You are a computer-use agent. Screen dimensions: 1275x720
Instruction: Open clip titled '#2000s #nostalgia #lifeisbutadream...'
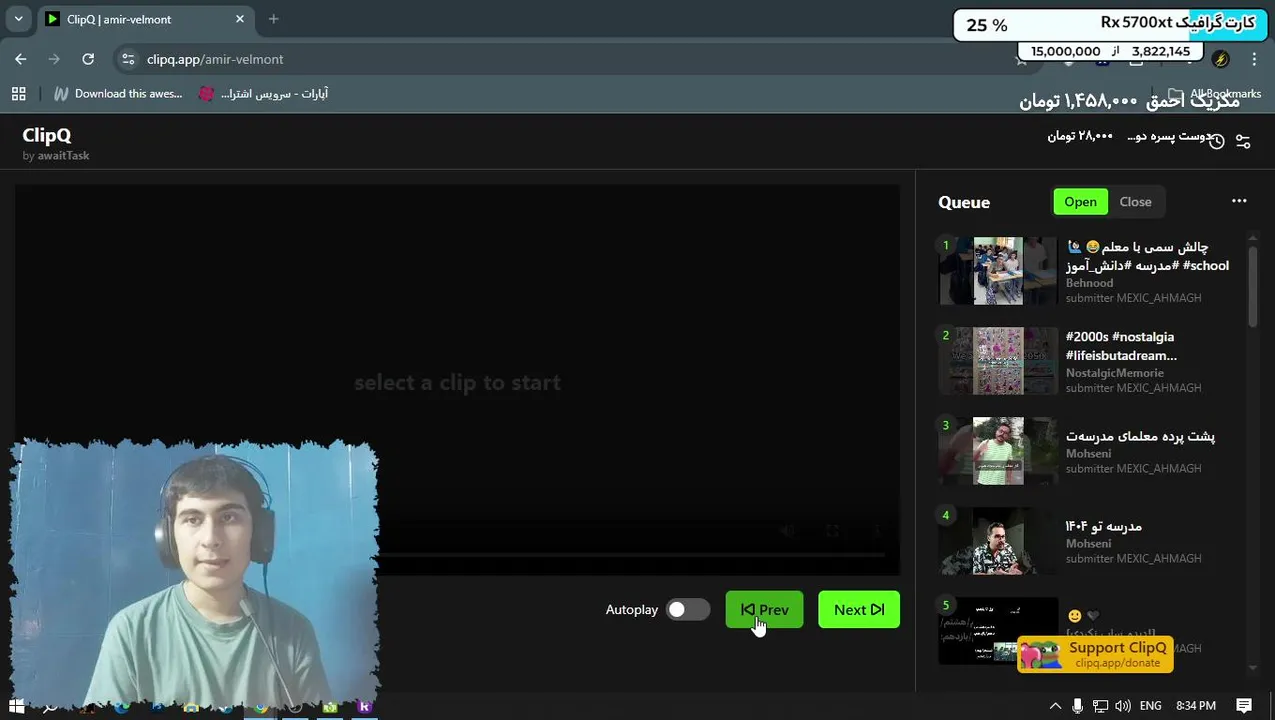(1121, 346)
